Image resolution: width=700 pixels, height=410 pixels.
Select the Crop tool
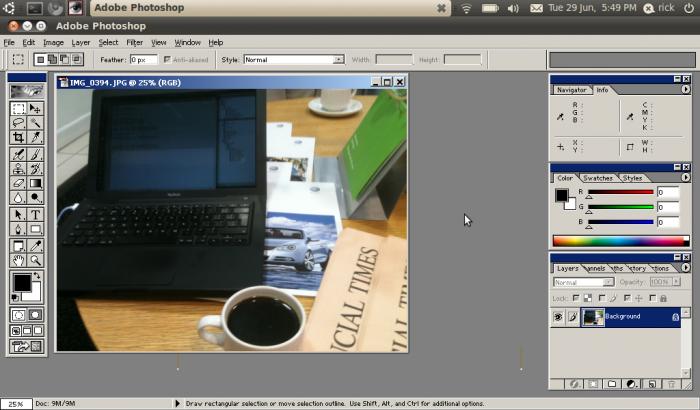pyautogui.click(x=18, y=137)
